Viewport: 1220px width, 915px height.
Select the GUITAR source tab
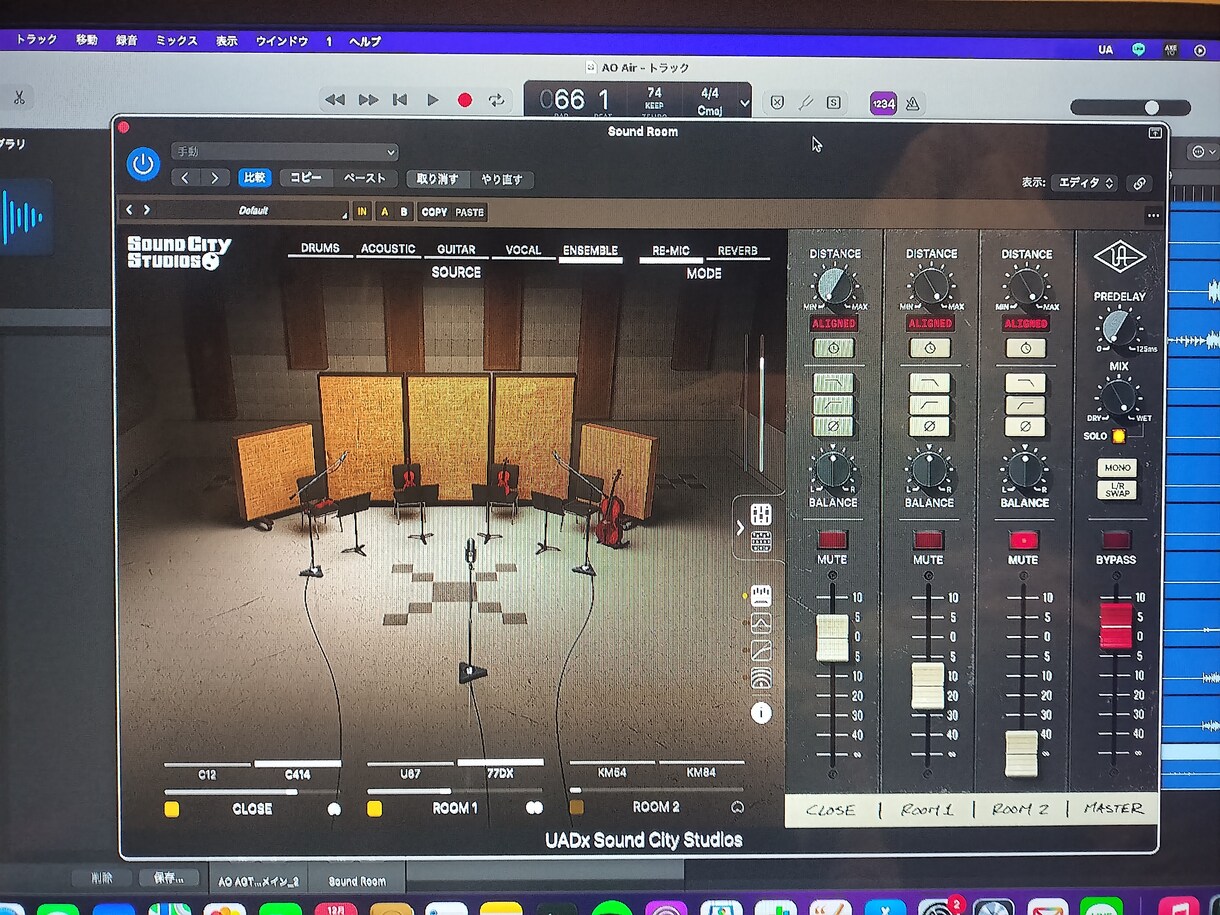456,250
